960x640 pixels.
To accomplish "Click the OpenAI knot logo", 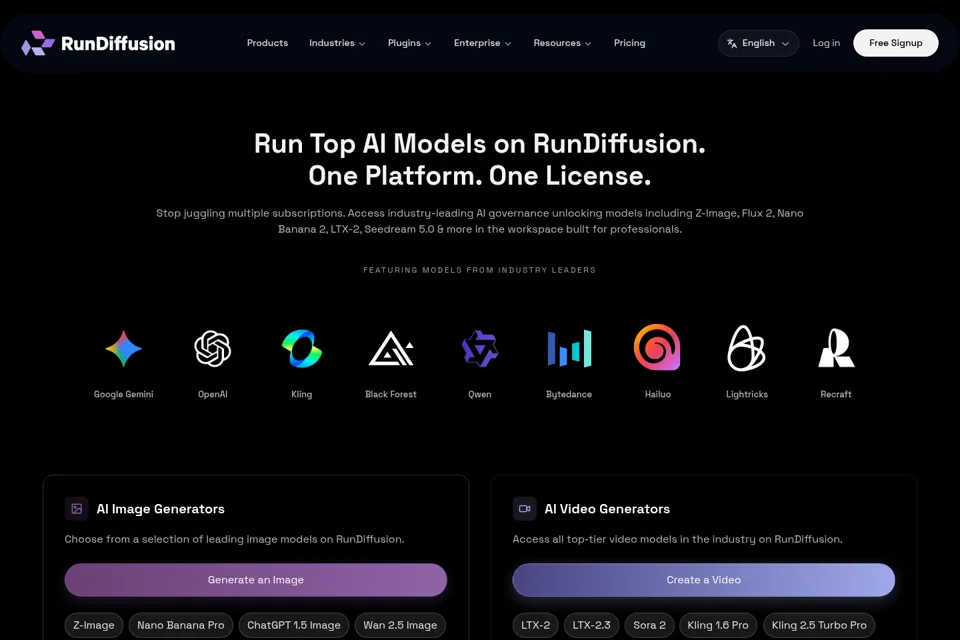I will (212, 348).
